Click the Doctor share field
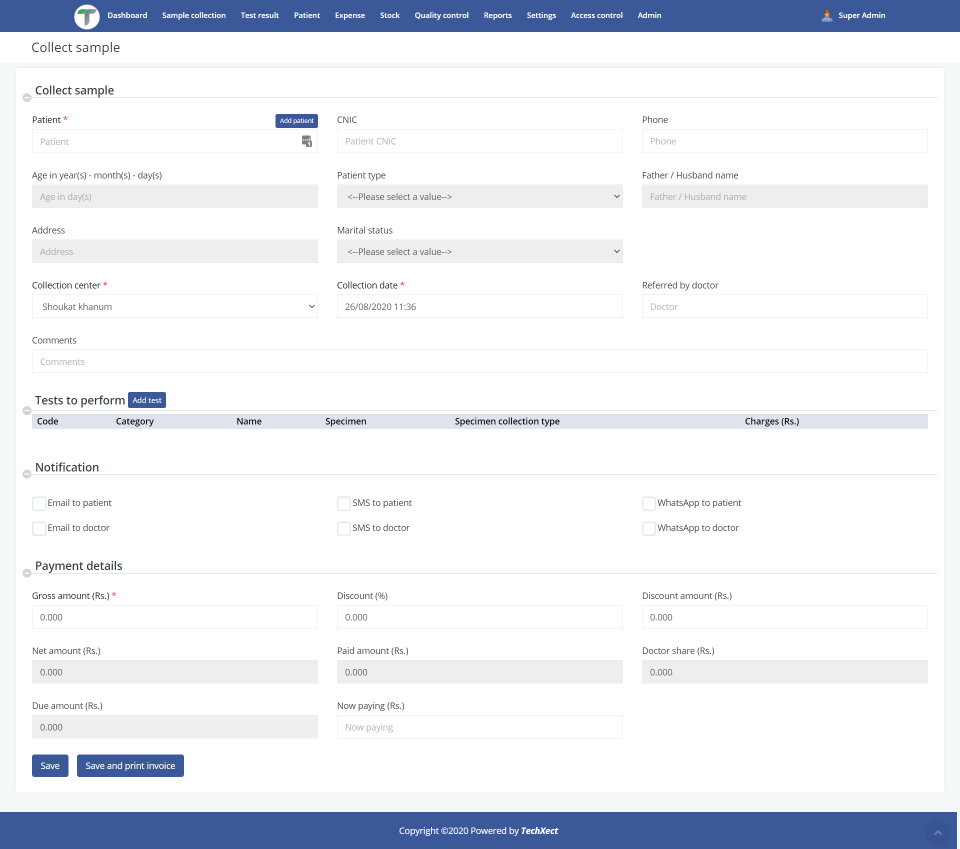 click(784, 673)
